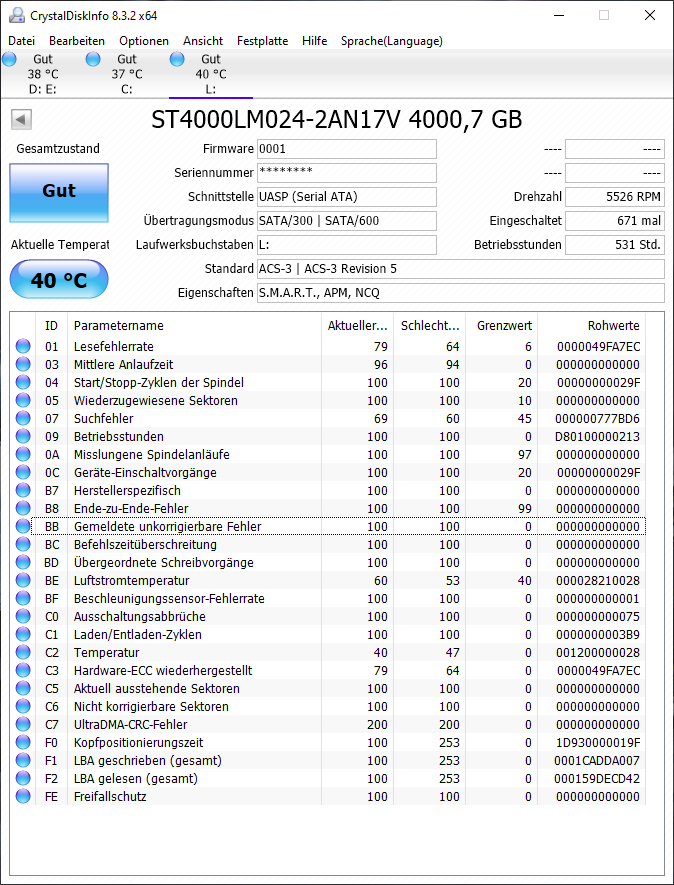Click status icon for Beschleunigungssensor-Fehlerrate
This screenshot has width=674, height=885.
(x=23, y=599)
